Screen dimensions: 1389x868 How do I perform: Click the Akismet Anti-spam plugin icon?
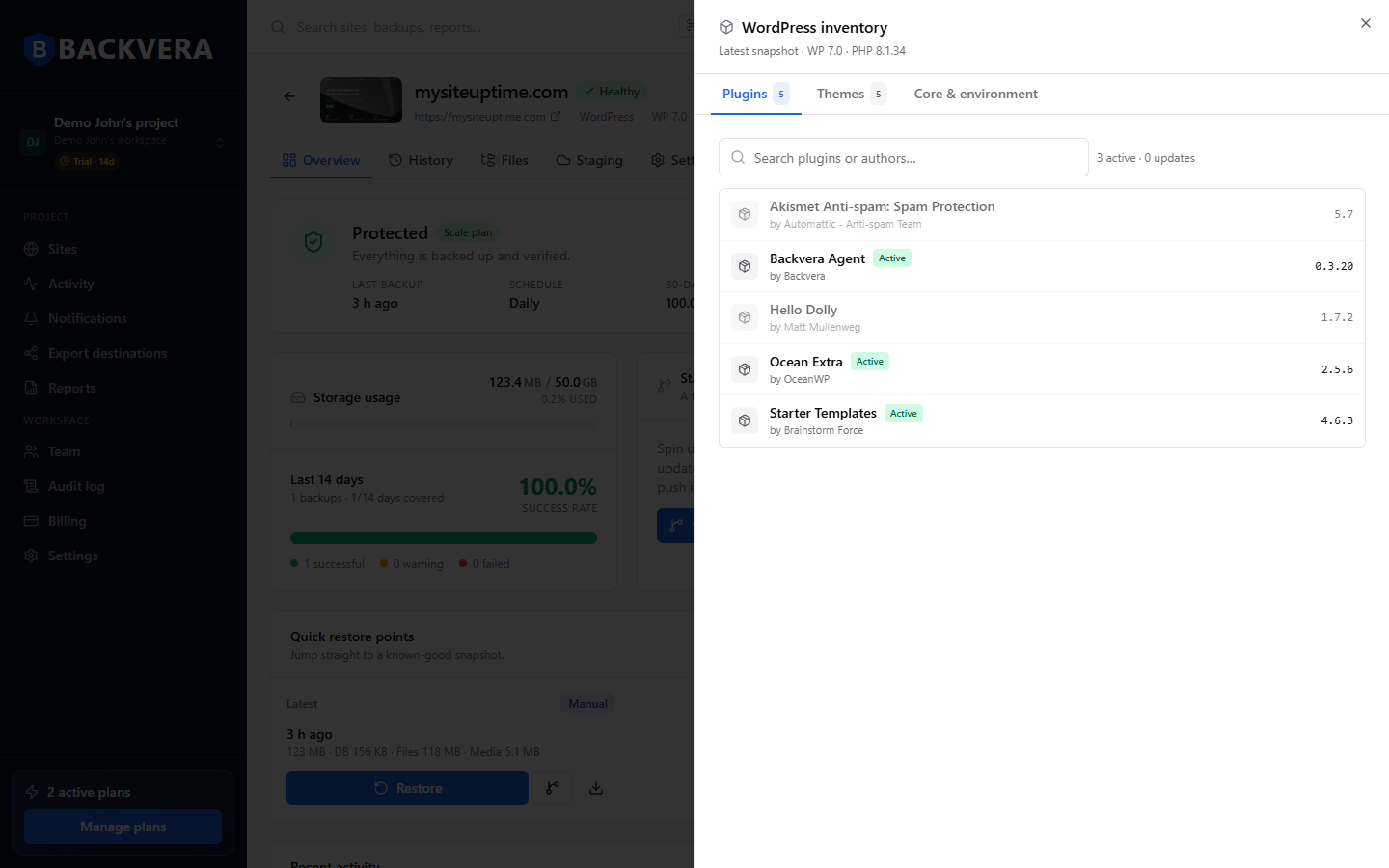coord(745,214)
